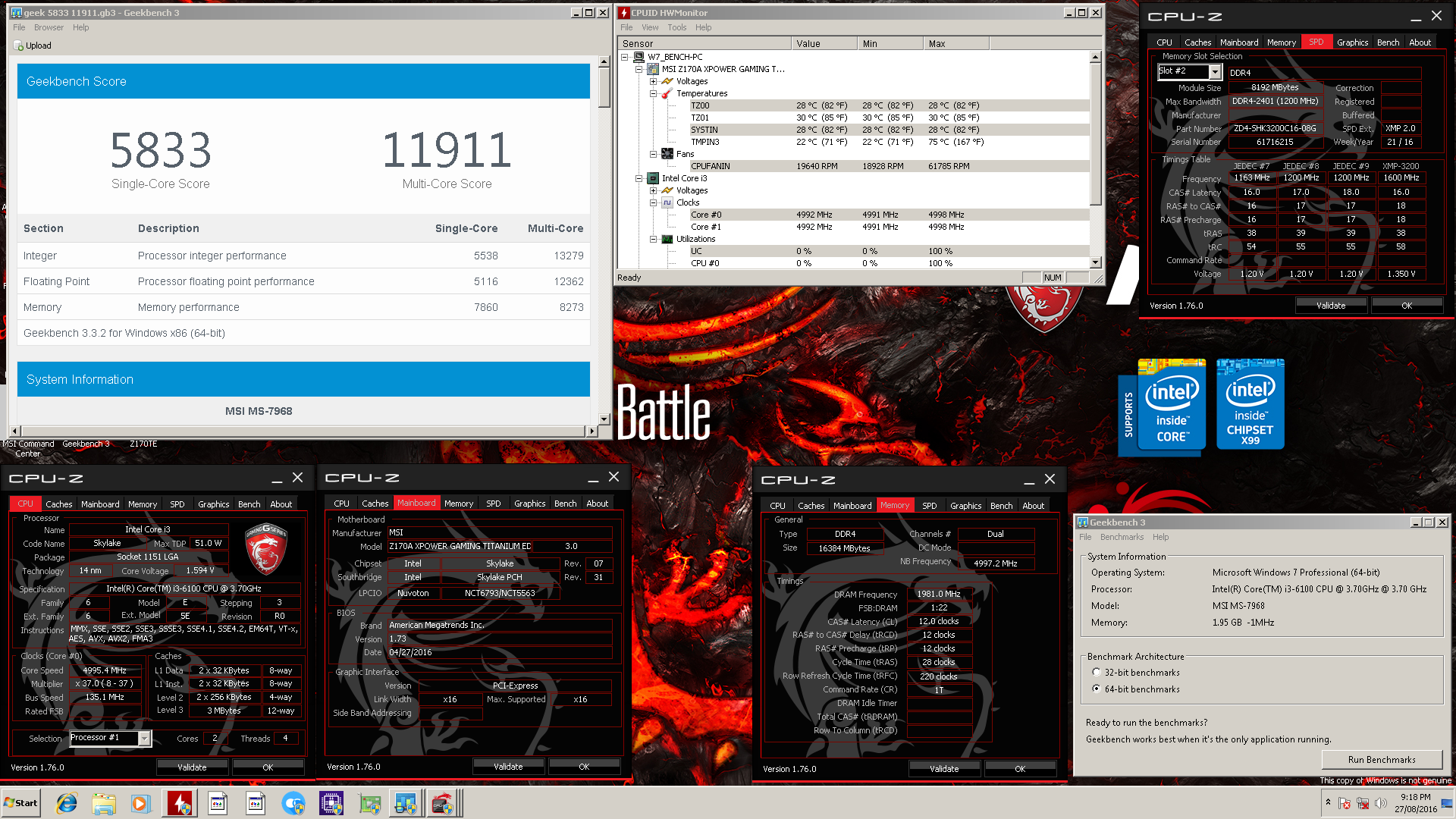Screen dimensions: 1456x819
Task: Click the HWMonitor title bar lightning icon
Action: click(x=624, y=13)
